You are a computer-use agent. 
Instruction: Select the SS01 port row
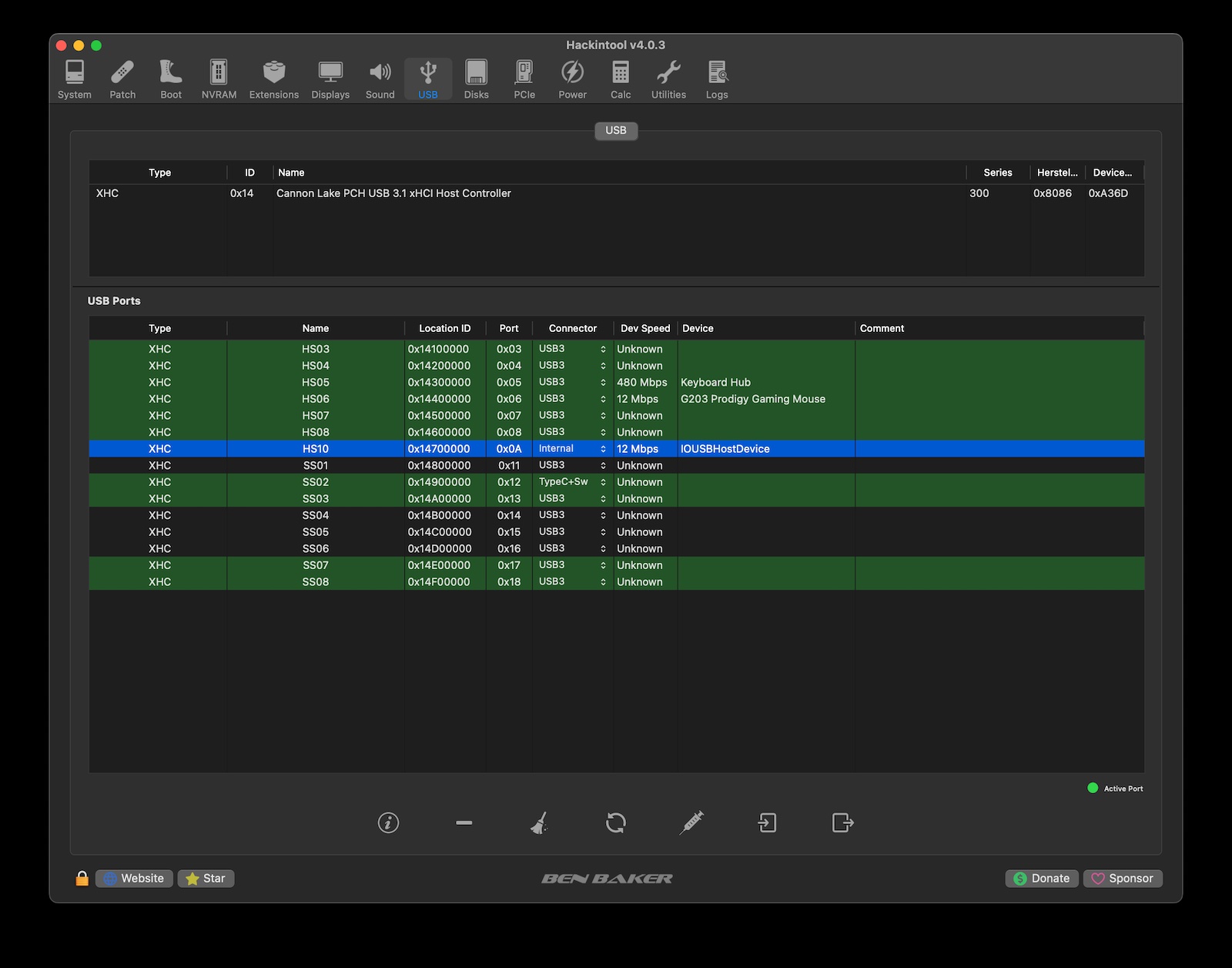316,466
